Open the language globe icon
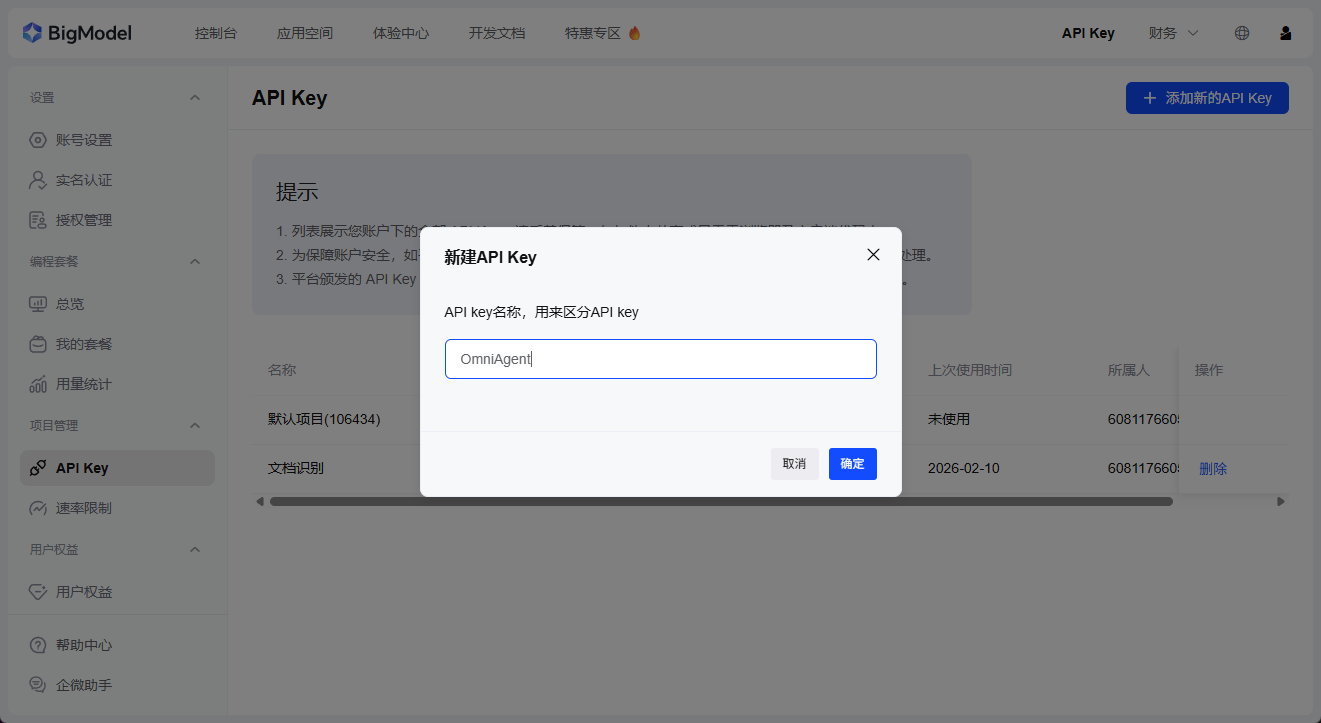 (1242, 33)
